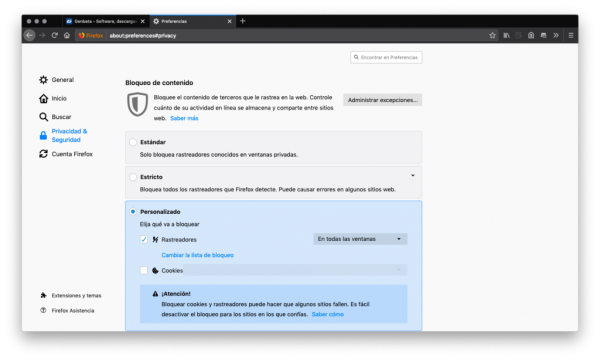Close the Preferencias tab

[230, 21]
